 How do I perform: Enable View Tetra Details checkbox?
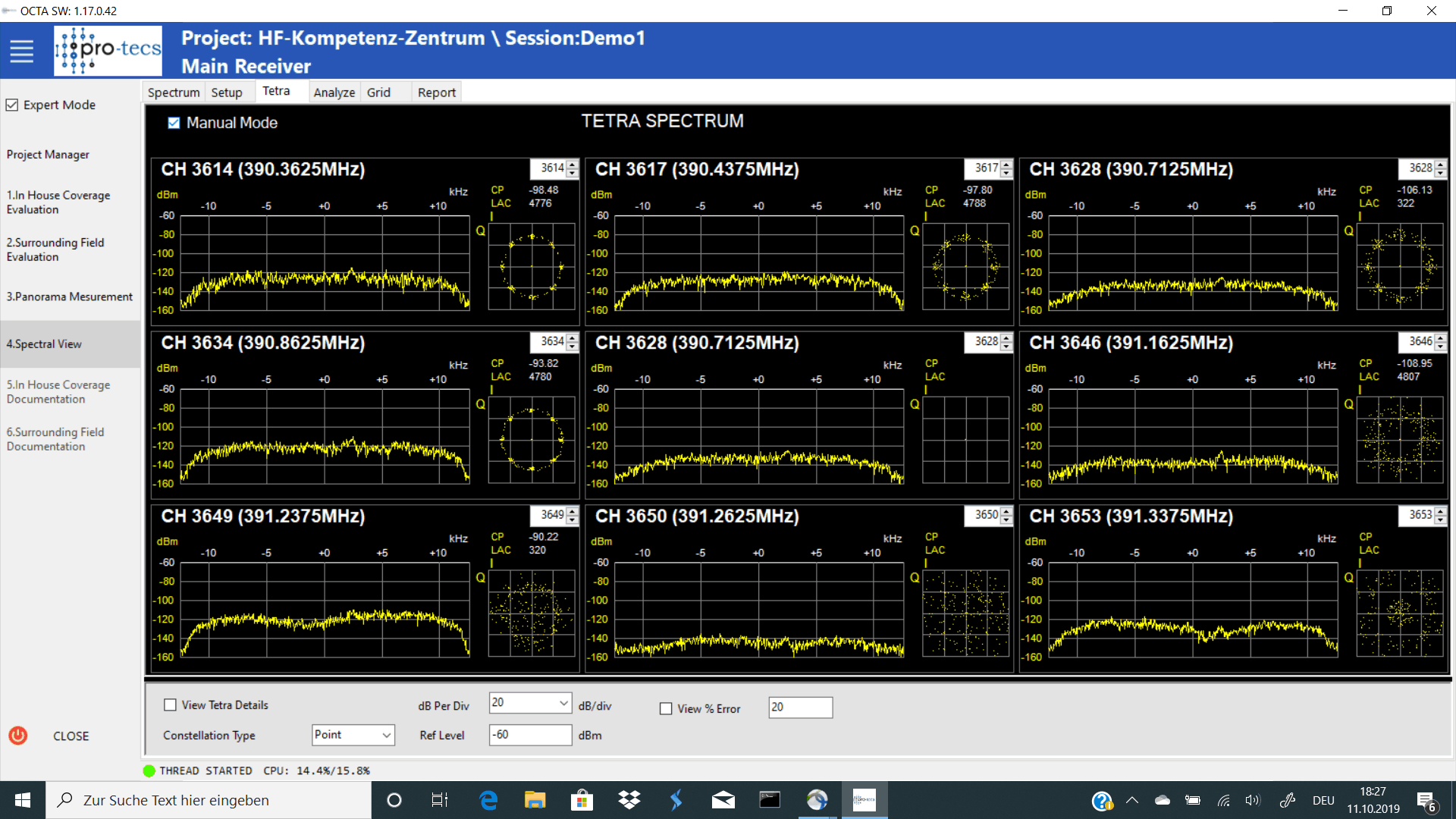(x=170, y=704)
